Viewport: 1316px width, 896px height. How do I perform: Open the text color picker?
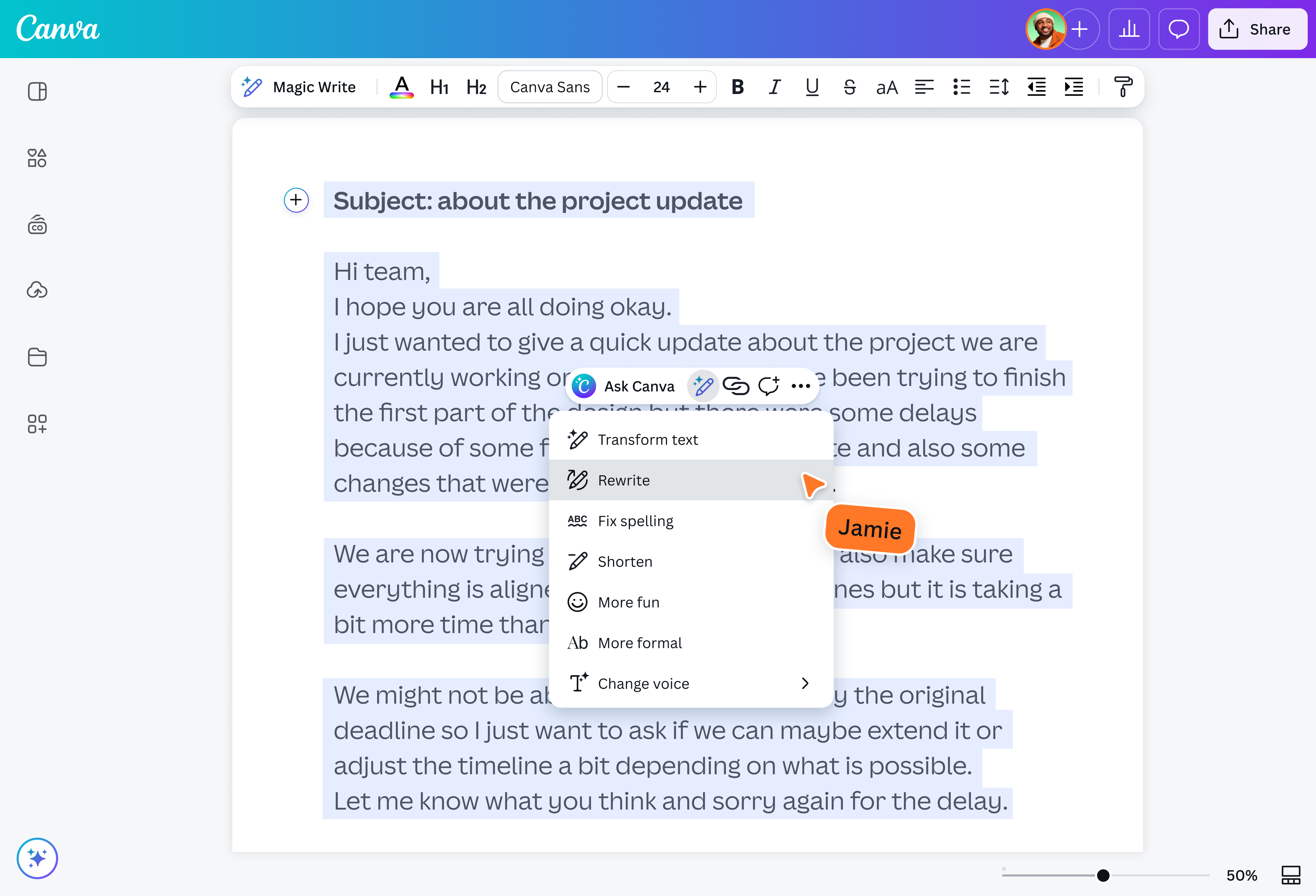point(401,87)
